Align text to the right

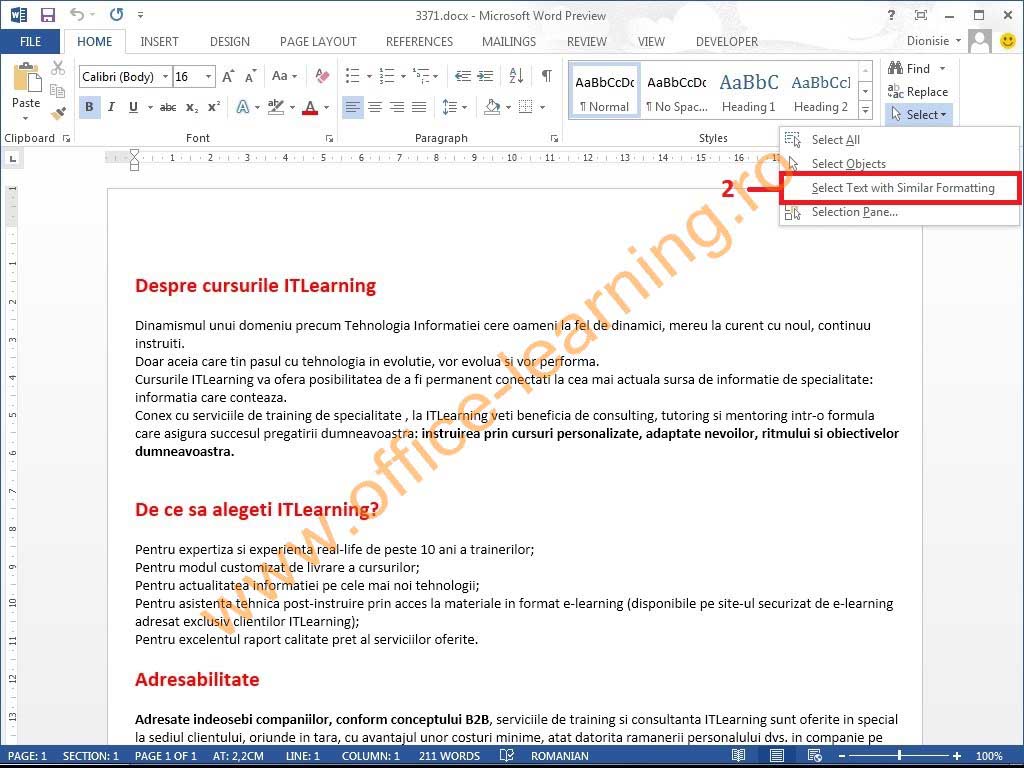click(397, 107)
